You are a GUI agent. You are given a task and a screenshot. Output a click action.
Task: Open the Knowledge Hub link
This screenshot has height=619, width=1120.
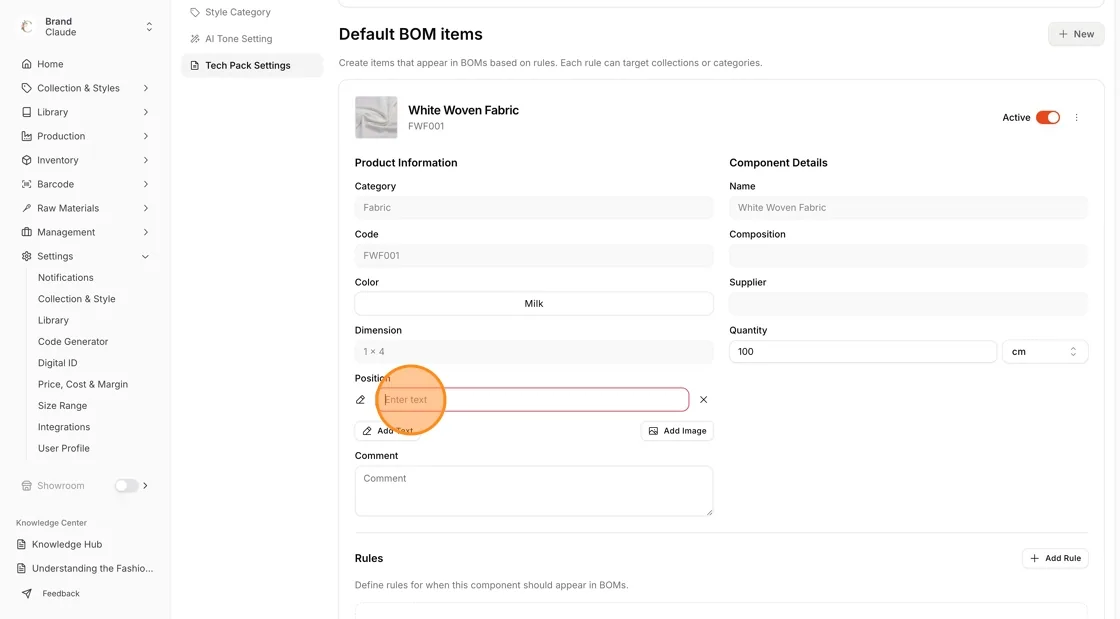click(x=66, y=544)
